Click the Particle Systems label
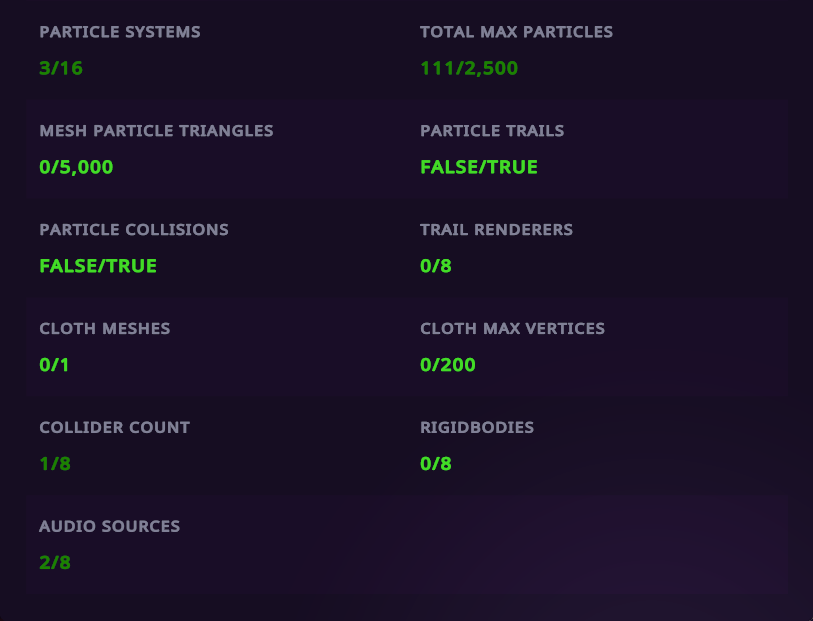The height and width of the screenshot is (621, 813). [120, 32]
